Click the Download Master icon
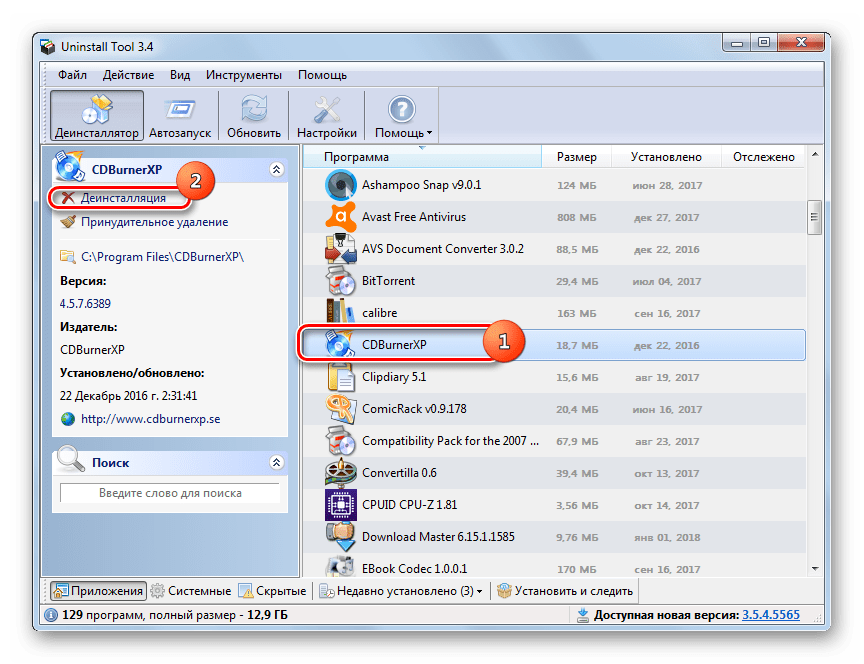The image size is (864, 664). tap(341, 537)
